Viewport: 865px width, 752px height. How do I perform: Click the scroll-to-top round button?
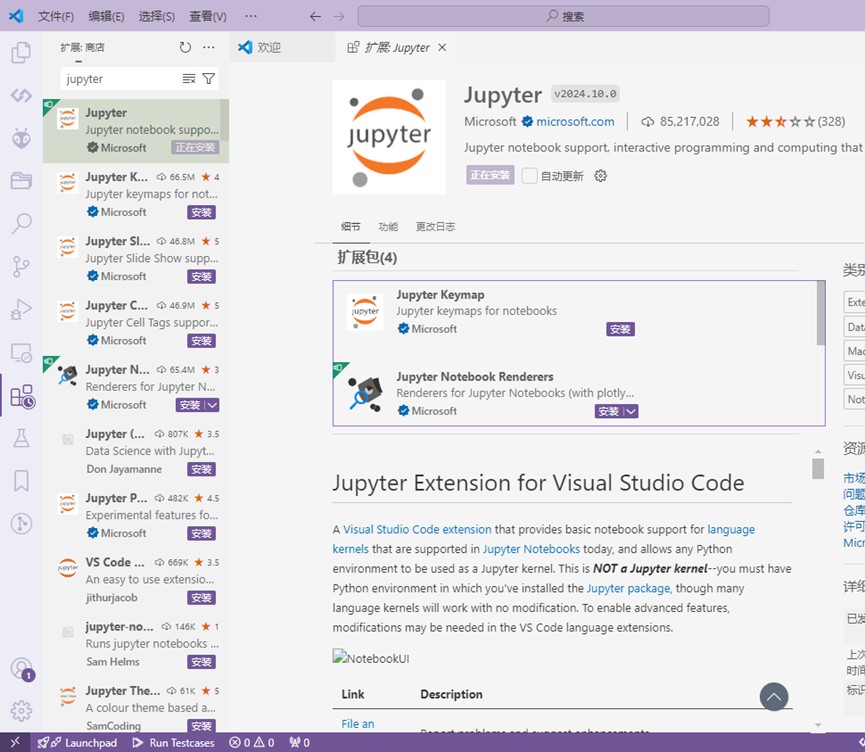[x=774, y=697]
